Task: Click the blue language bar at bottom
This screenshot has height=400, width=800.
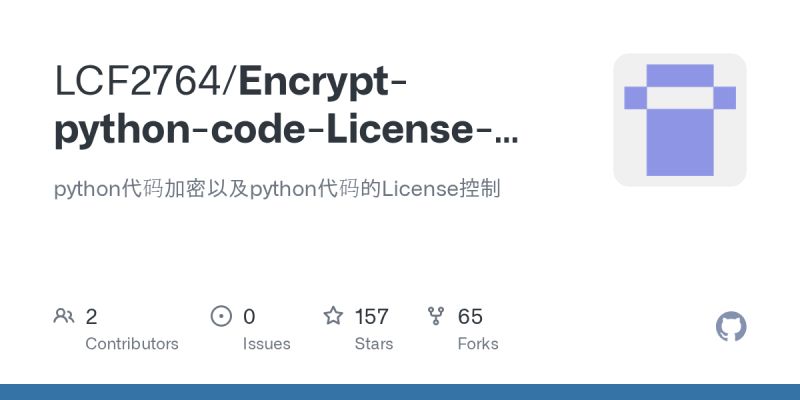Action: tap(400, 392)
